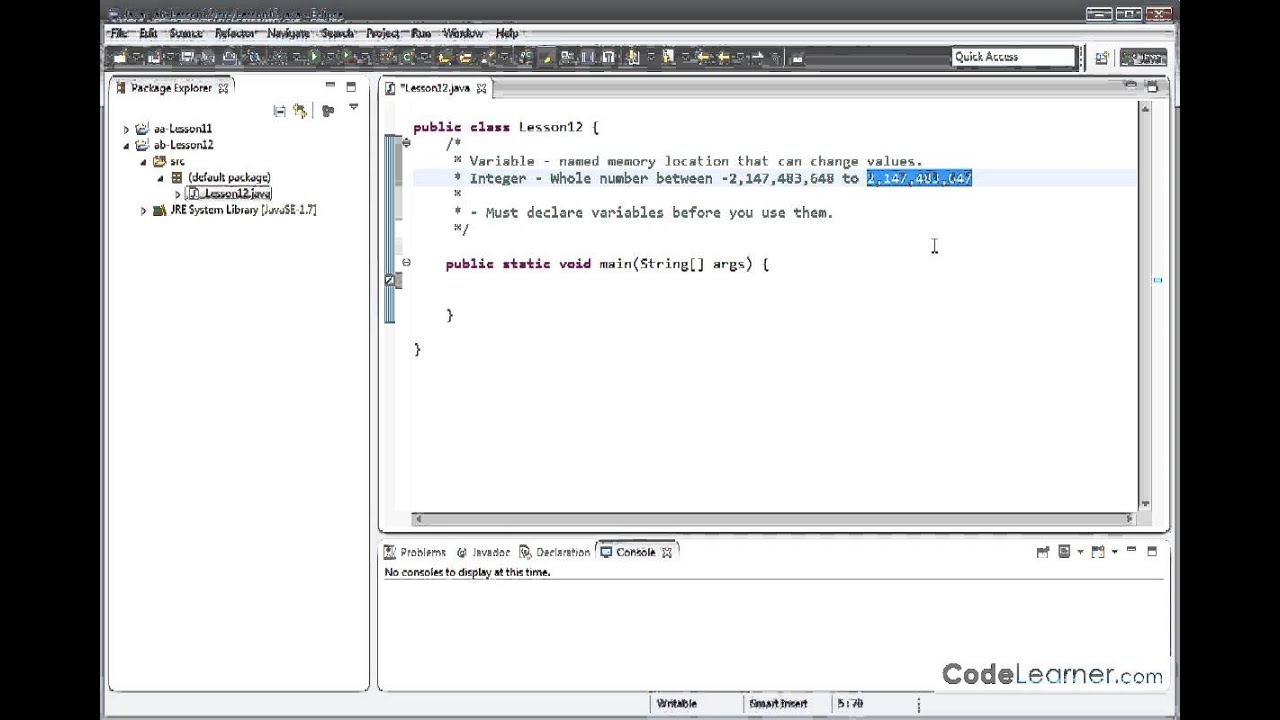The image size is (1280, 720).
Task: Minimize the Console panel
Action: pyautogui.click(x=1131, y=550)
